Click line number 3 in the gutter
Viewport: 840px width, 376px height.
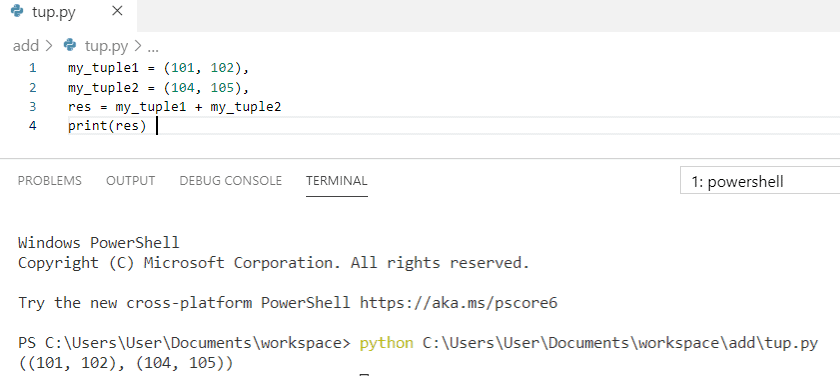pyautogui.click(x=33, y=107)
